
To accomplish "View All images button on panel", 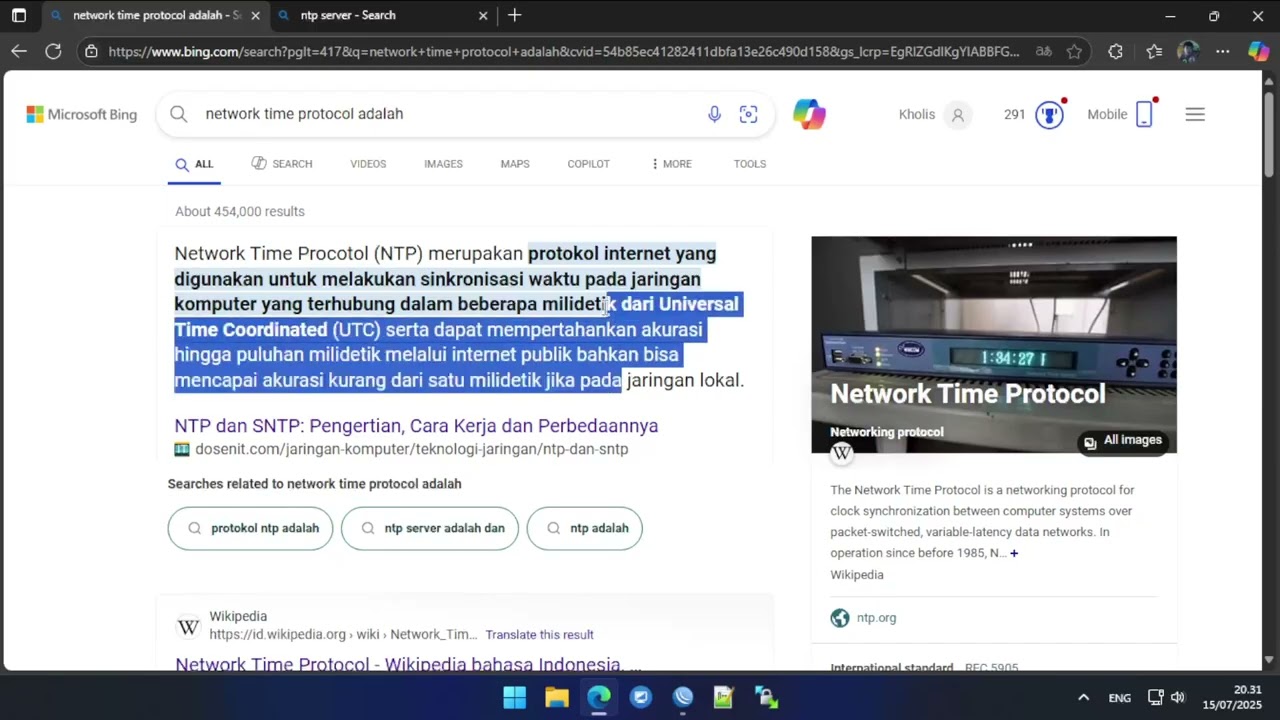I will point(1123,441).
